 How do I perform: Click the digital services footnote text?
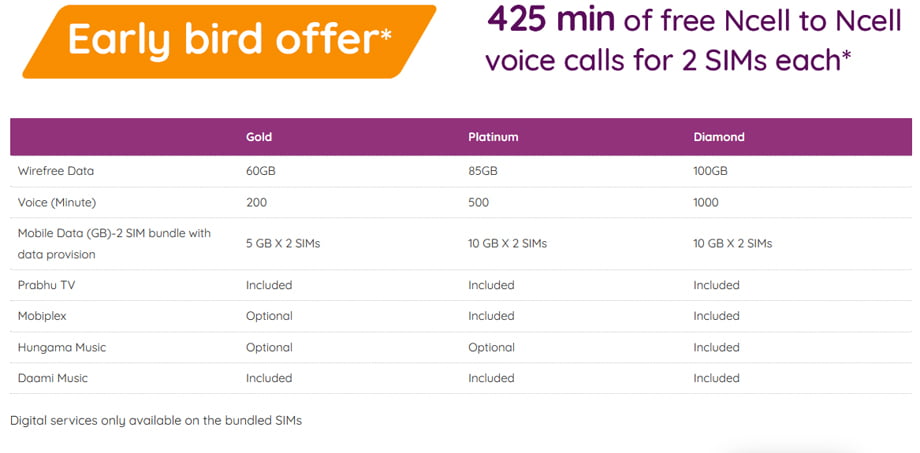[x=156, y=421]
